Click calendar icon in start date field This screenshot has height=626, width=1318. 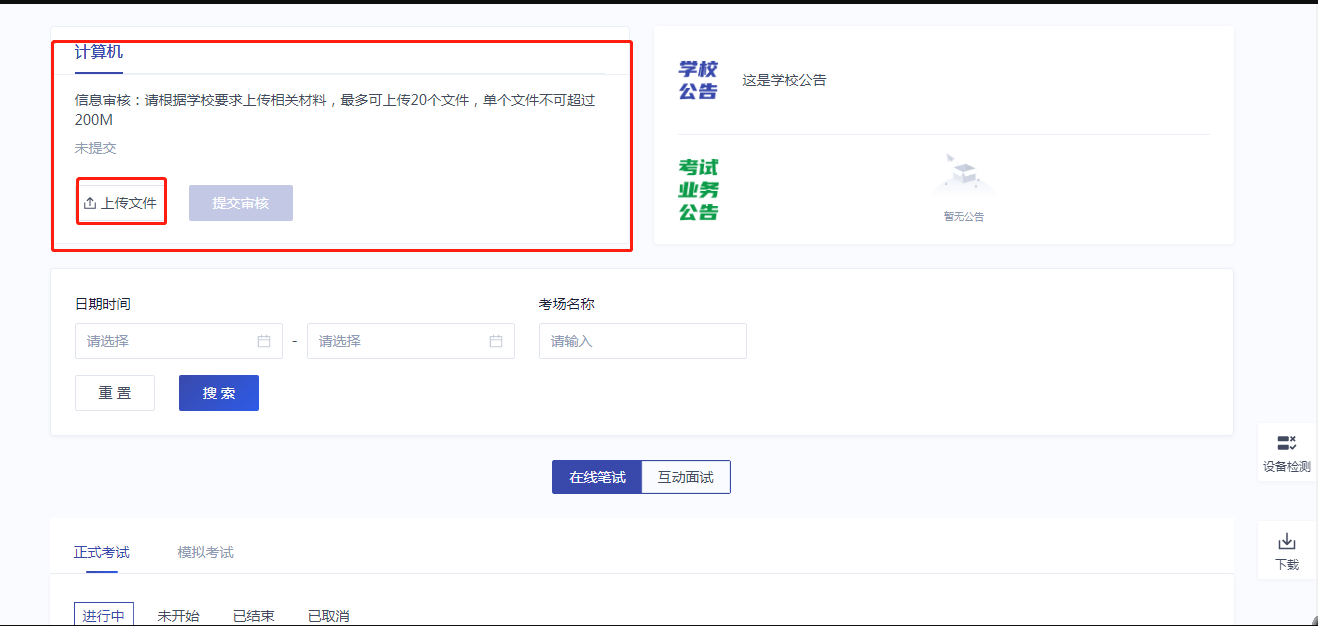click(264, 341)
